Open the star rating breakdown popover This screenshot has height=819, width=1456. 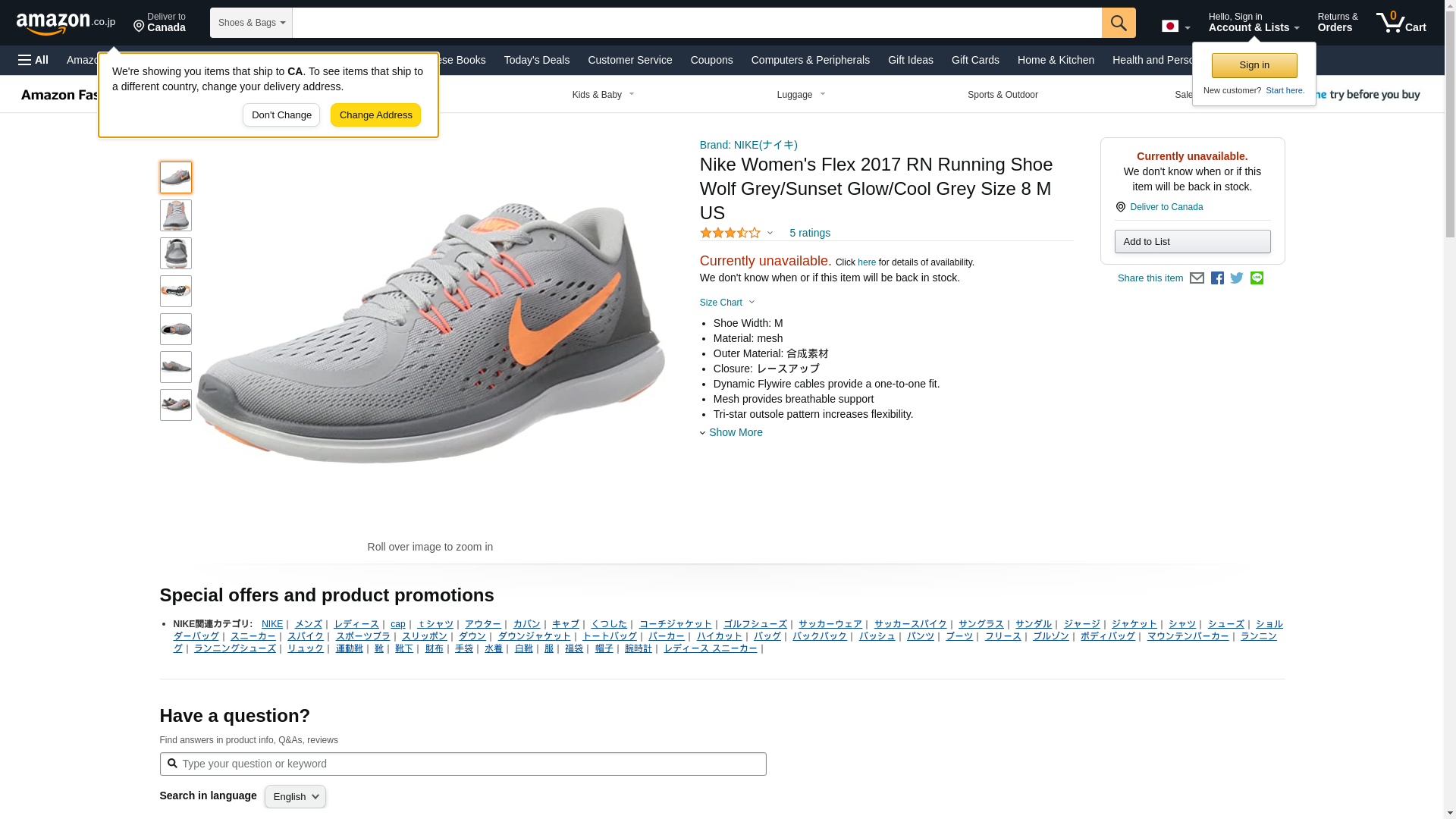tap(736, 233)
